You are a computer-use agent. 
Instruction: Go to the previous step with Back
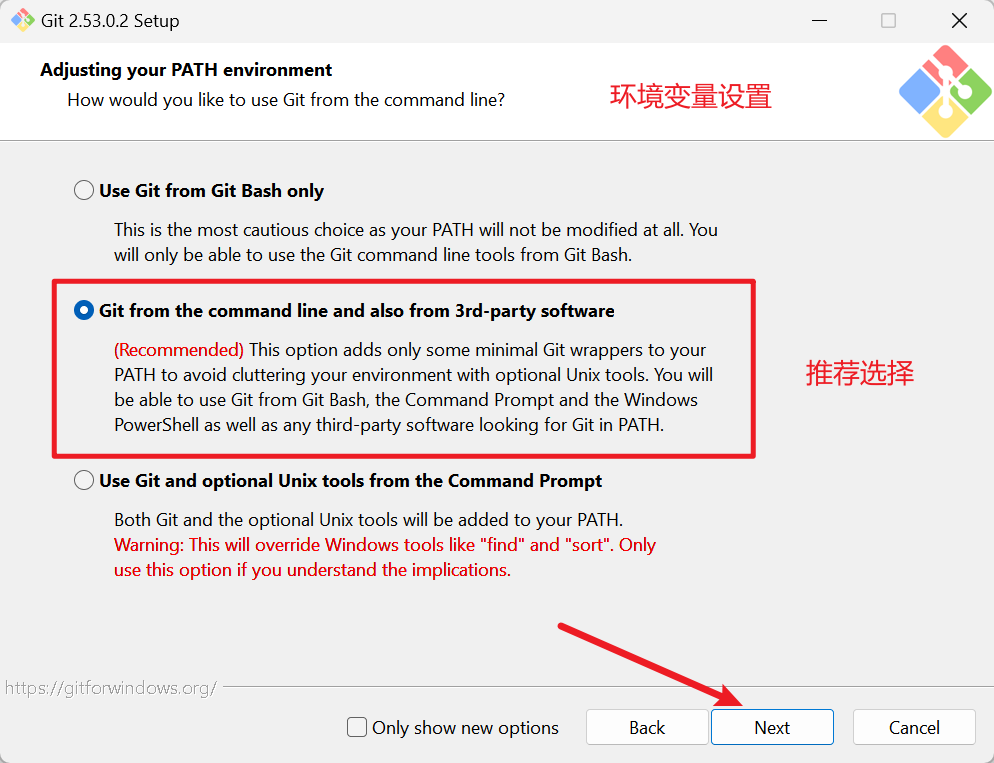point(647,727)
